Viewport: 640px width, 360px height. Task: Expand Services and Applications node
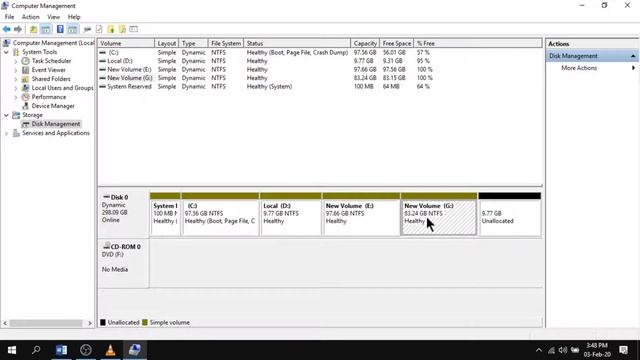pyautogui.click(x=6, y=133)
